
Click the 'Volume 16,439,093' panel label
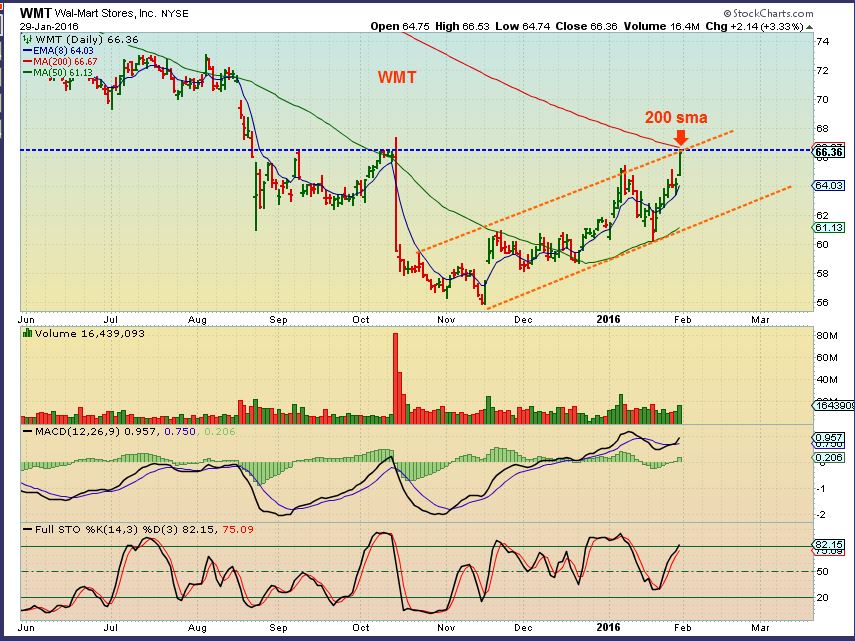pos(89,333)
